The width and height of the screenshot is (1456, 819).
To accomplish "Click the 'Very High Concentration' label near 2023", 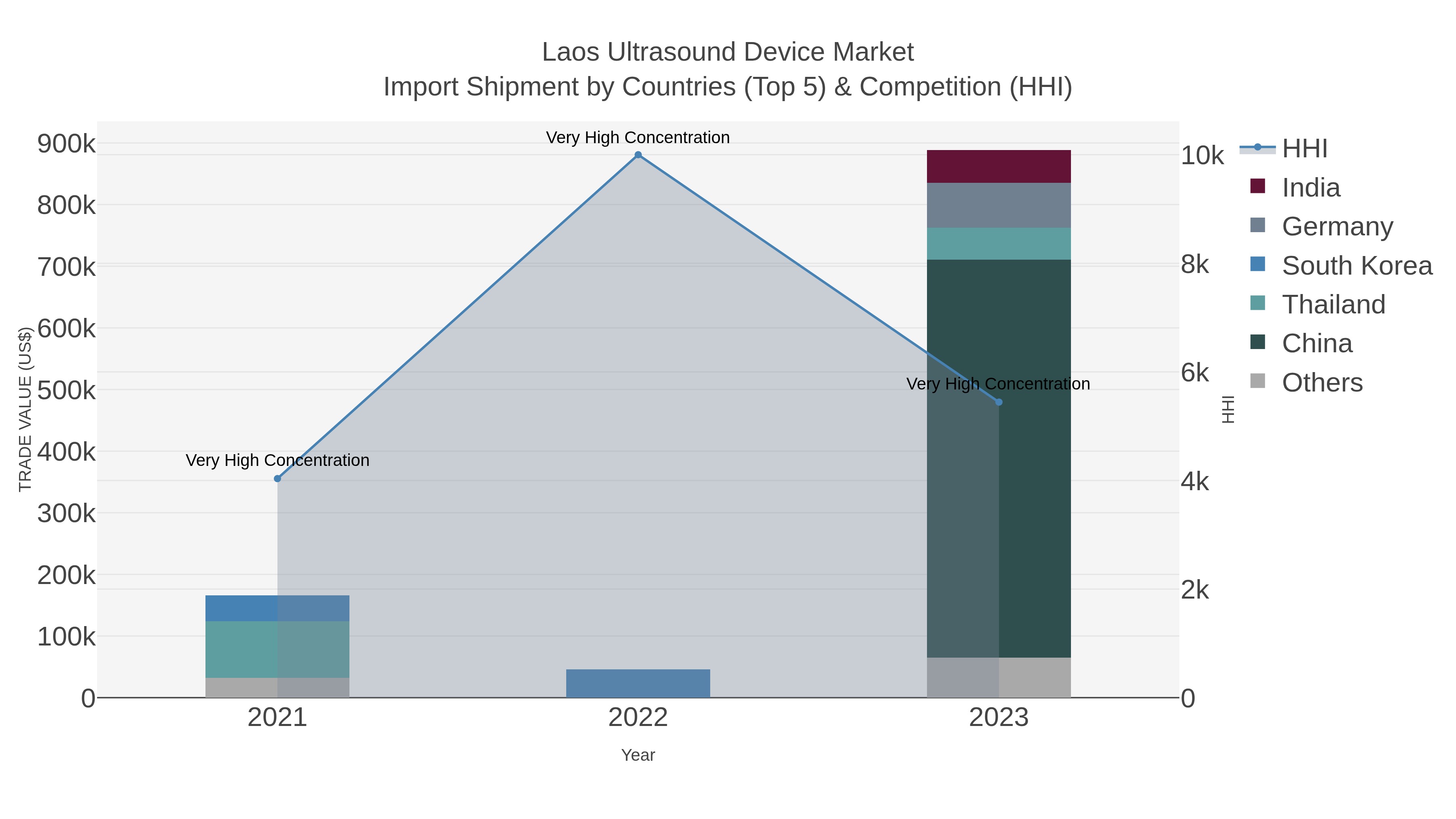I will [x=998, y=384].
